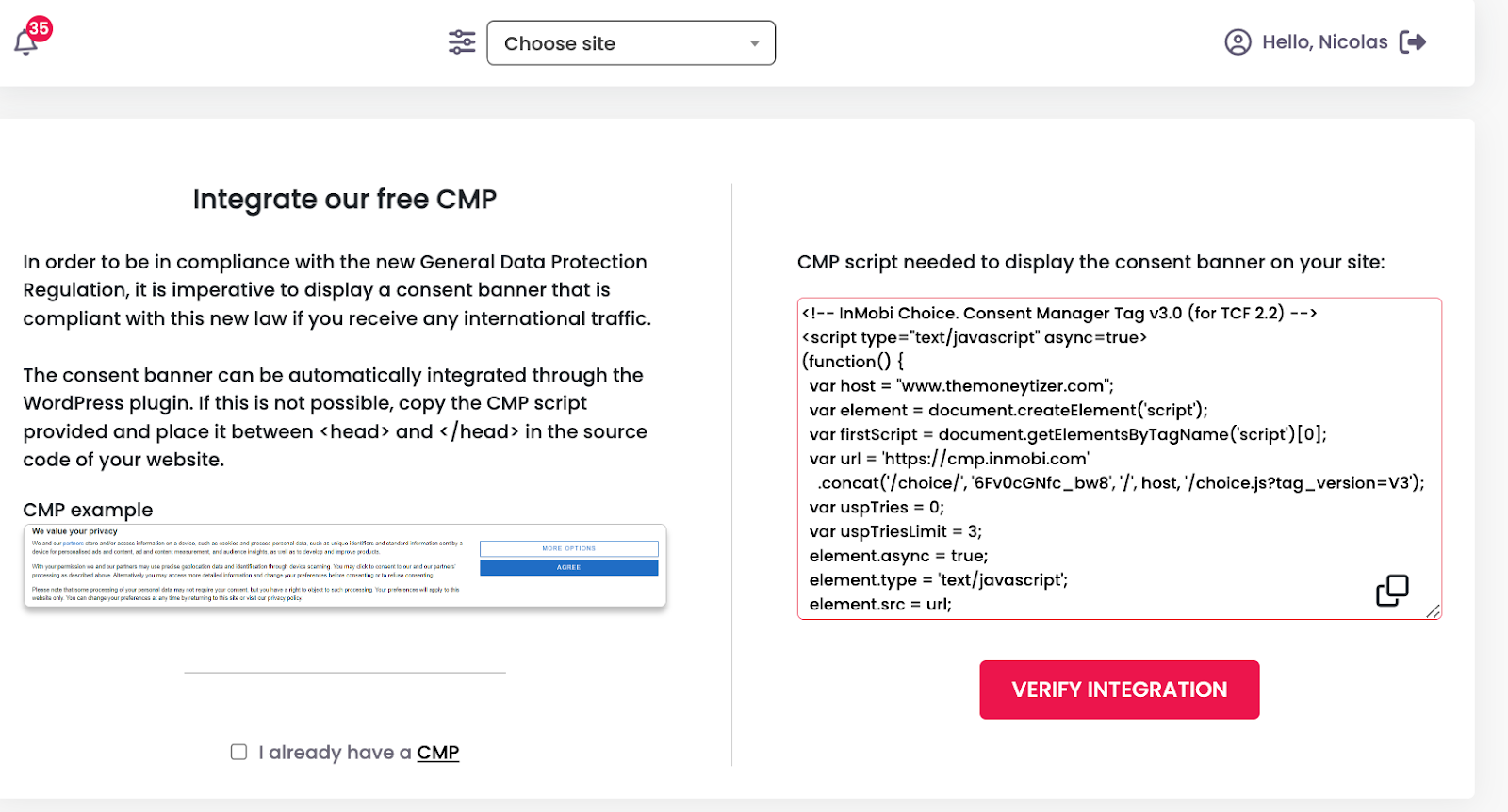
Task: Click the 'Integrate our free CMP' heading
Action: pos(344,200)
